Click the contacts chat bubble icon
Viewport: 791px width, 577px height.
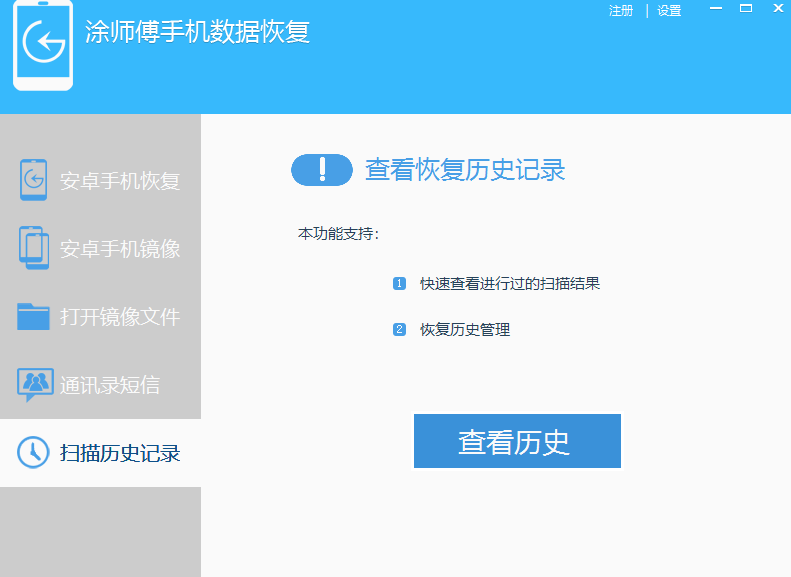pyautogui.click(x=35, y=384)
